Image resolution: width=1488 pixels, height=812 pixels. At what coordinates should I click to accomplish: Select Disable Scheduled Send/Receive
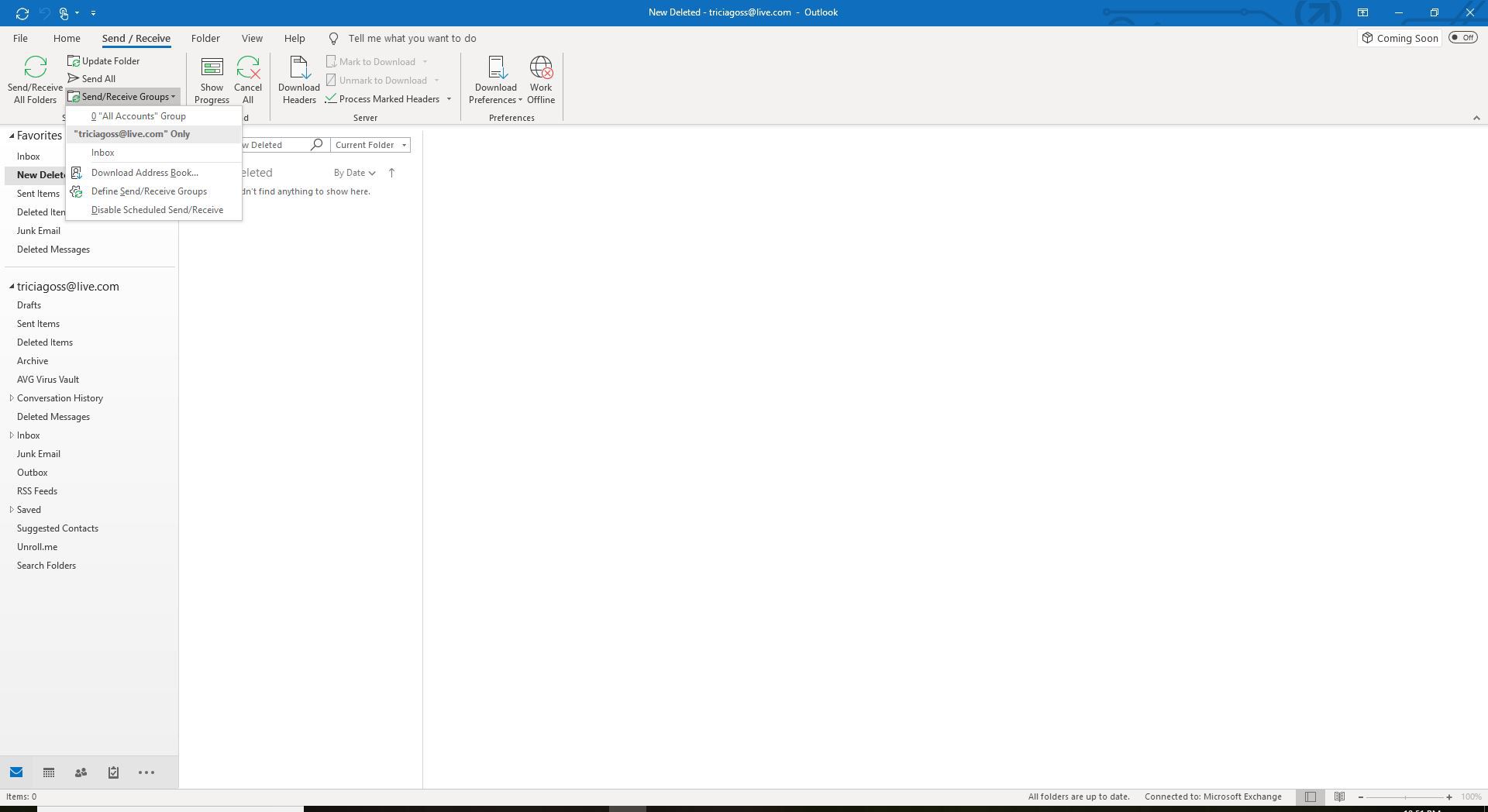coord(153,210)
